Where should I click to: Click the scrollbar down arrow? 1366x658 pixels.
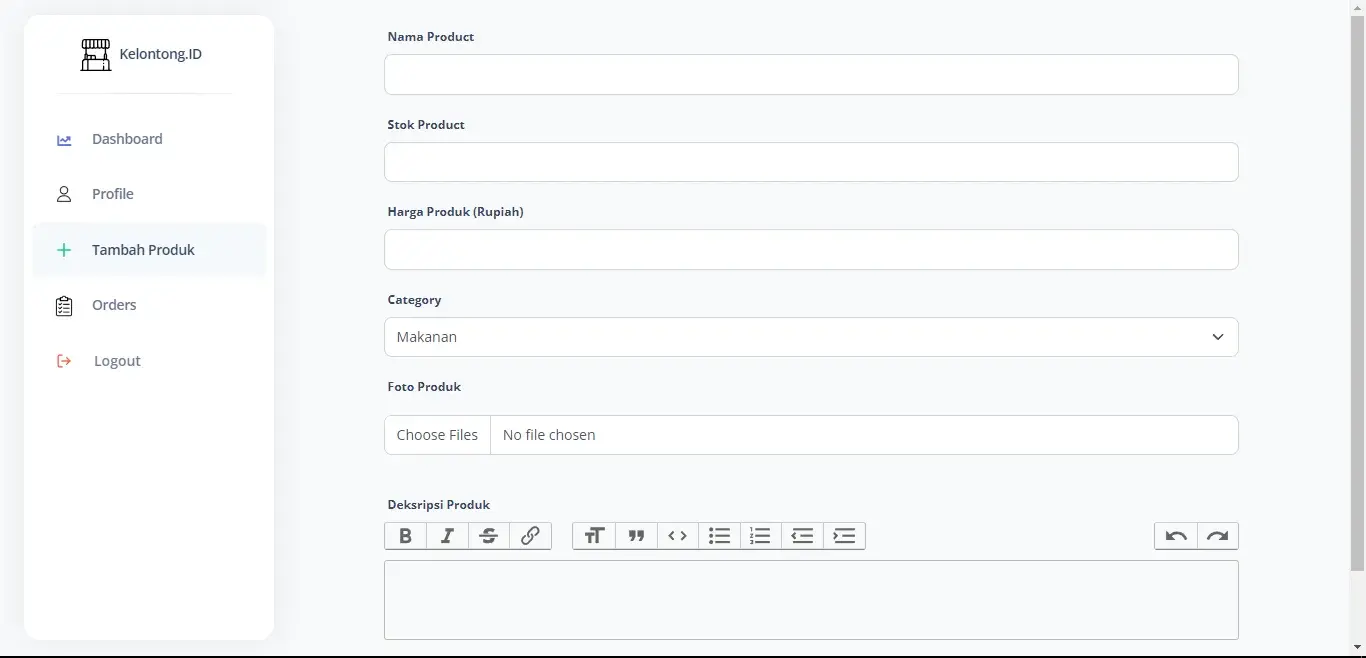[x=1358, y=649]
